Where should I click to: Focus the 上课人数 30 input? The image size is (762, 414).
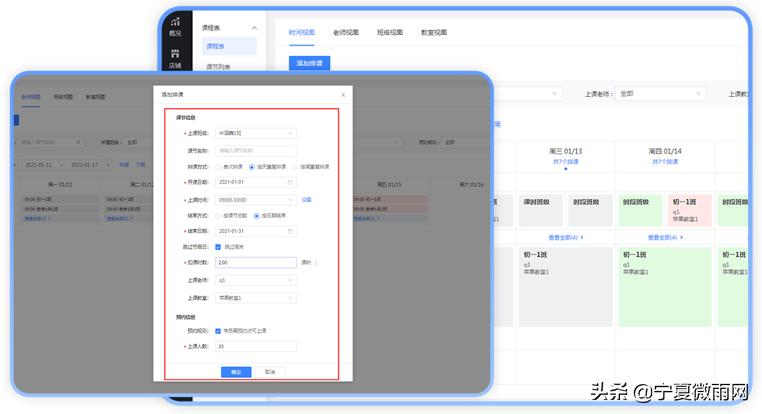point(256,346)
